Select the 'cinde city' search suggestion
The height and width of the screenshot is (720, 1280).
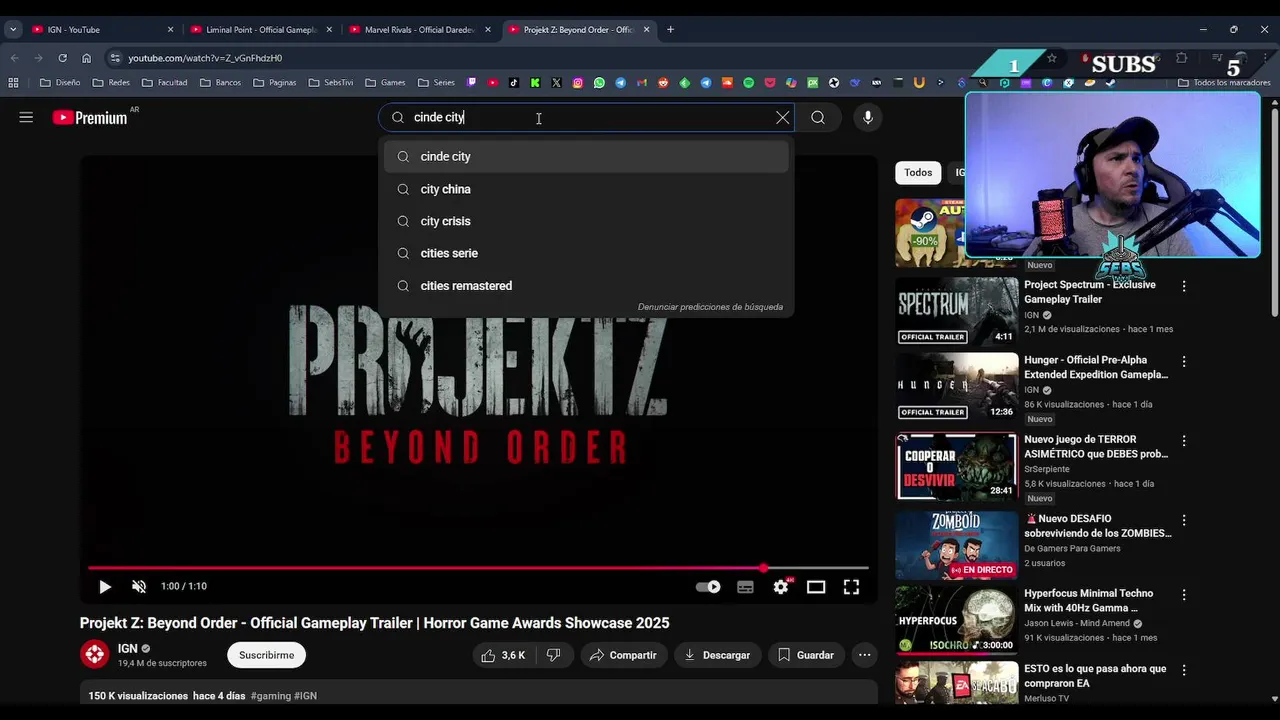[x=586, y=156]
